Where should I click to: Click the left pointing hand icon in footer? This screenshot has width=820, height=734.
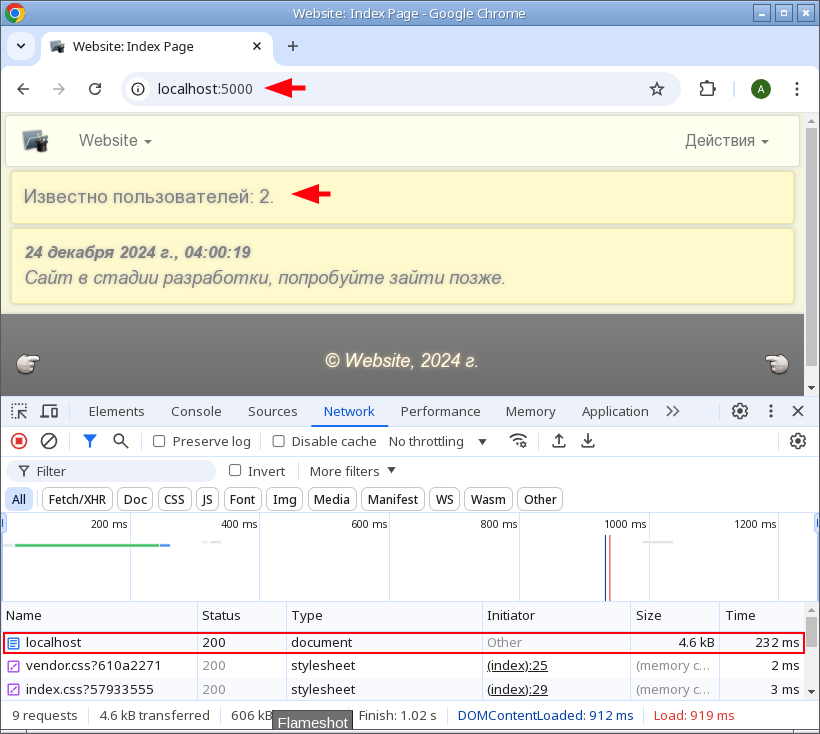[28, 363]
